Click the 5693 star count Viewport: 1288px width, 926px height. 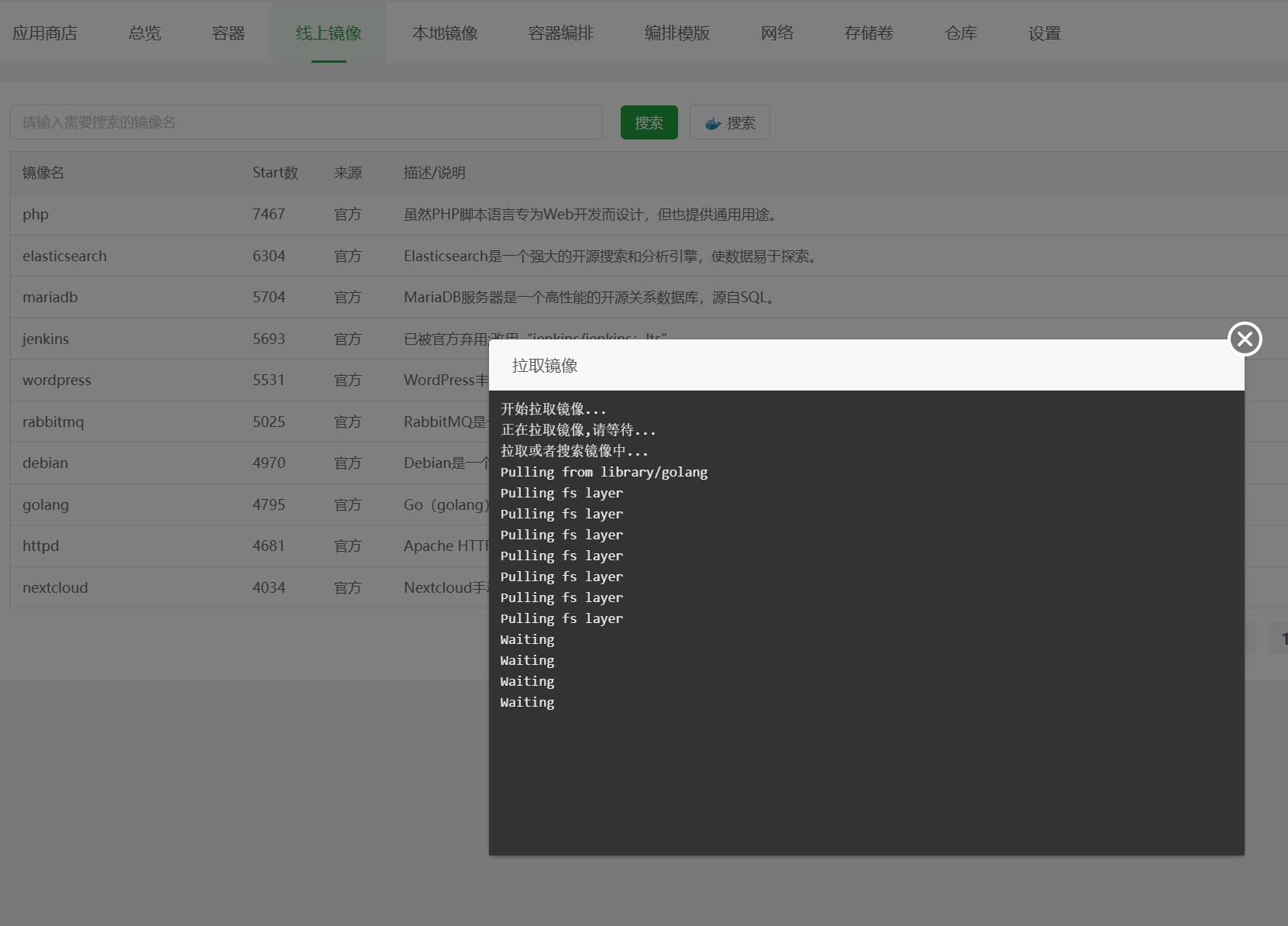pos(269,339)
